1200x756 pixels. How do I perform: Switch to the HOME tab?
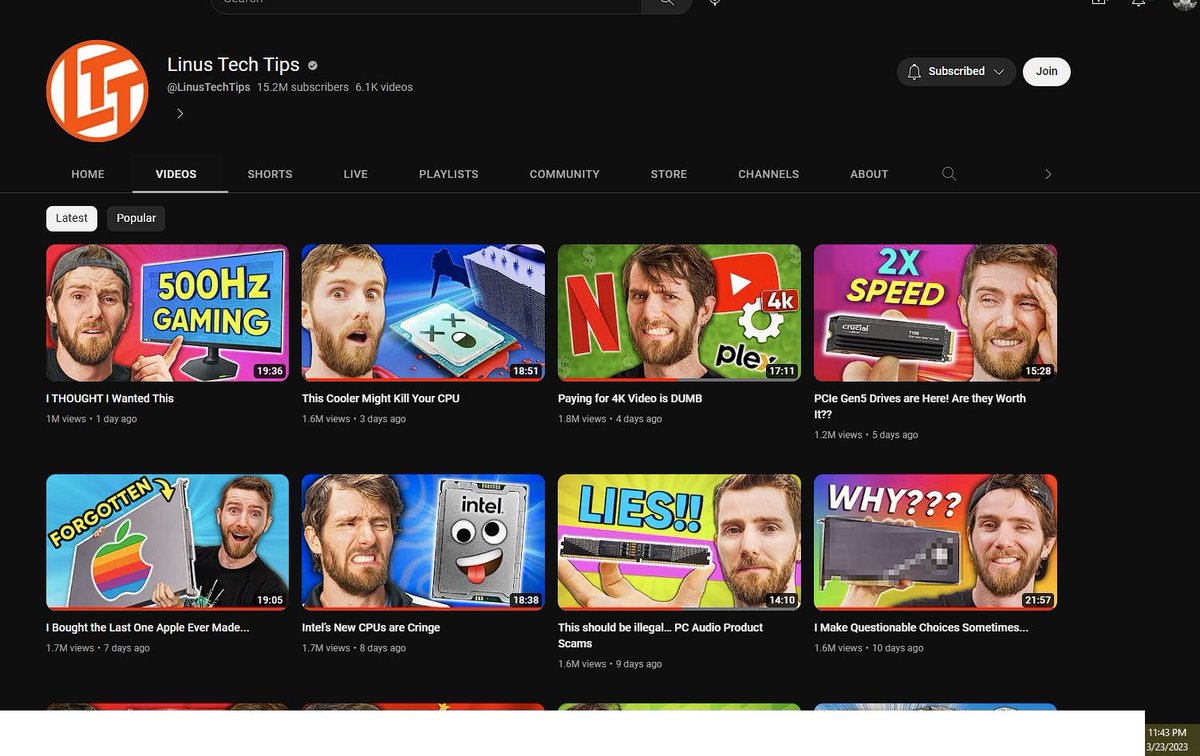[x=88, y=174]
